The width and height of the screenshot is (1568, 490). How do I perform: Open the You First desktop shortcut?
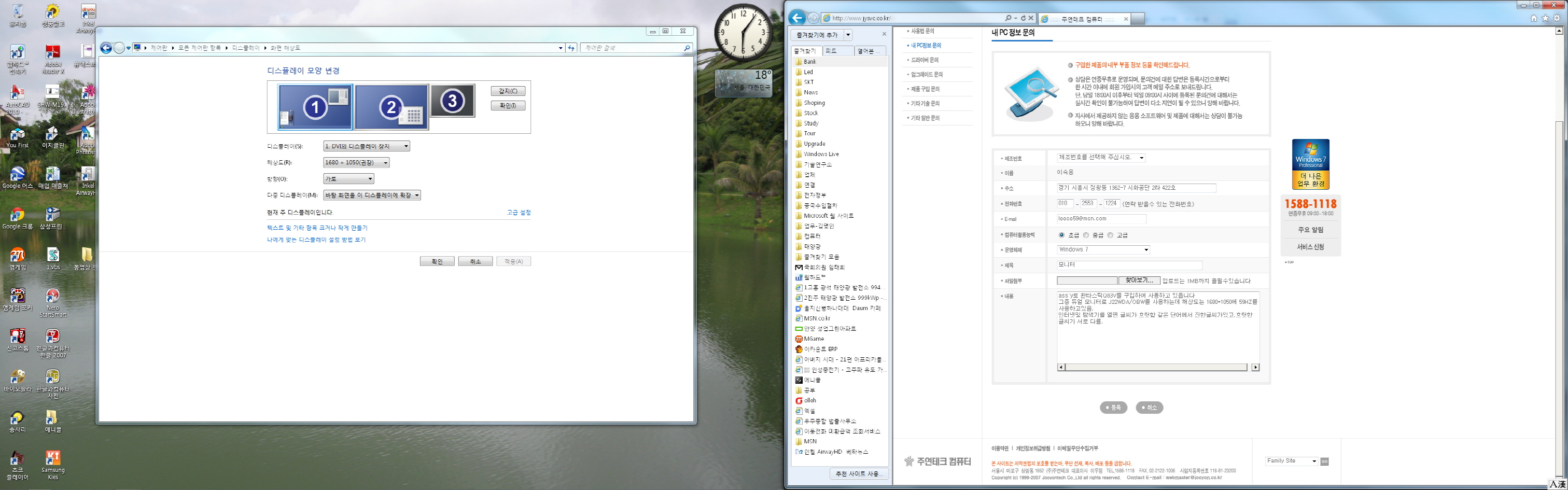point(18,137)
